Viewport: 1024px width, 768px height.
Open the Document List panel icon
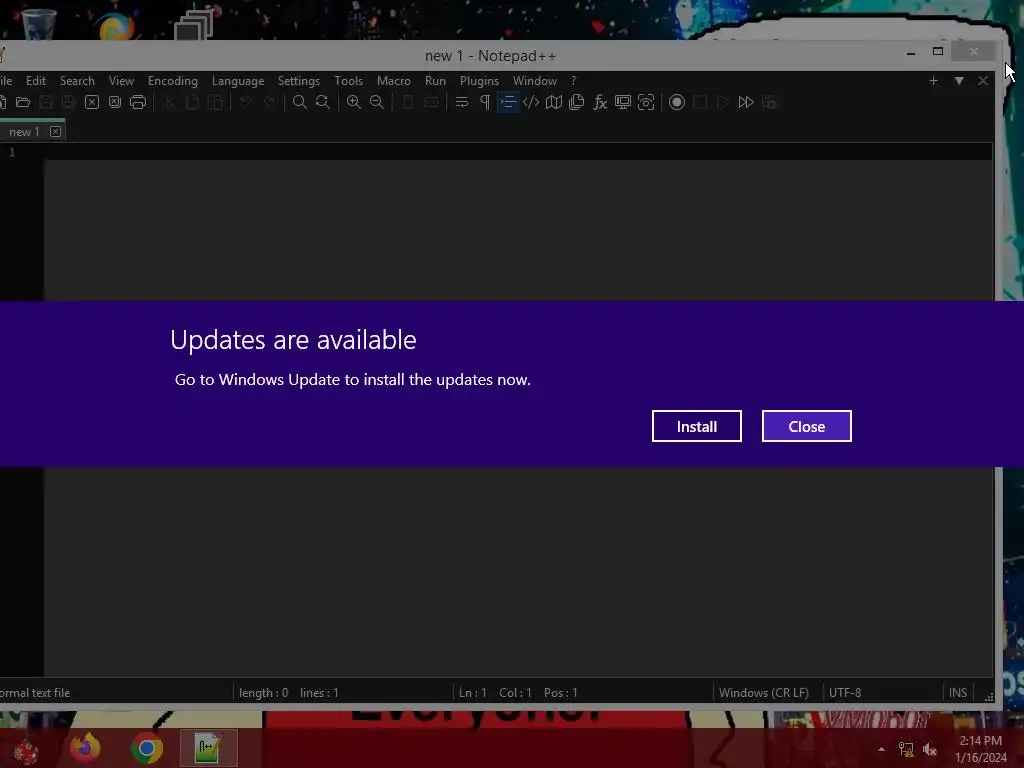[577, 102]
